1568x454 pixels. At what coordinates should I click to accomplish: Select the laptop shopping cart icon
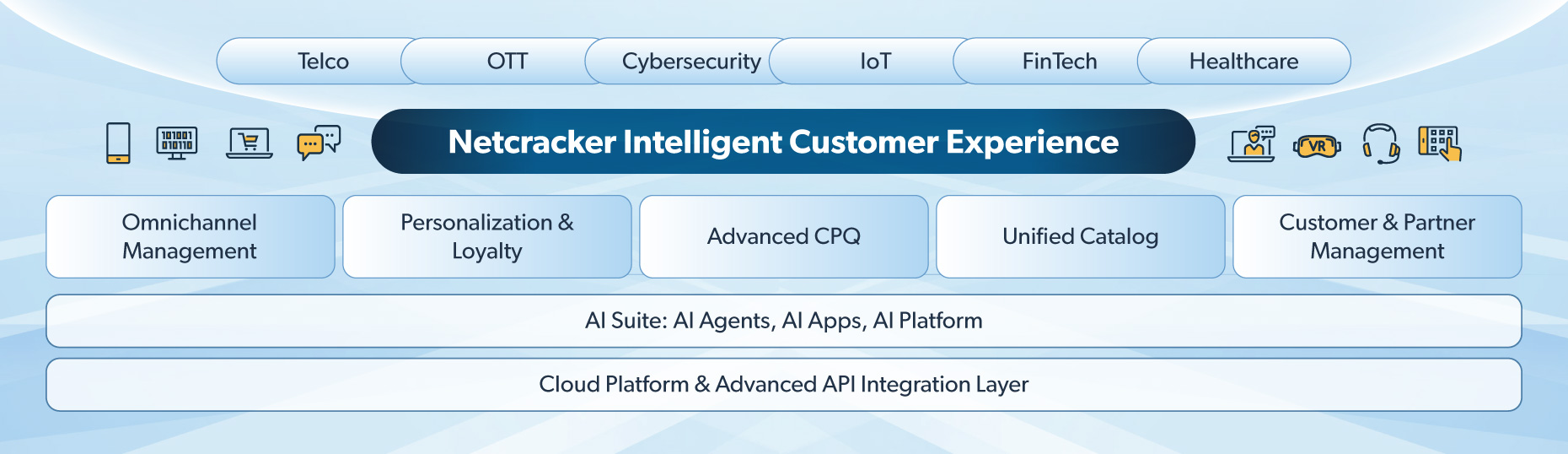point(250,143)
